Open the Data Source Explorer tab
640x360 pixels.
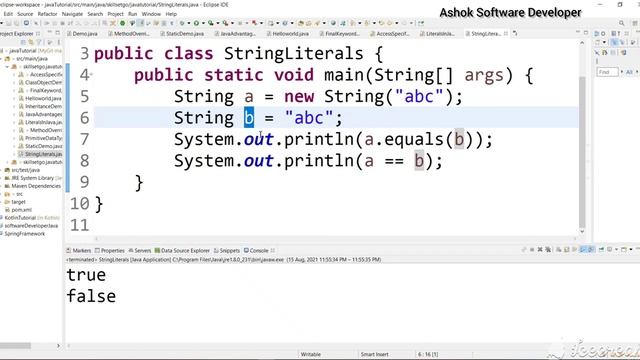tap(182, 251)
